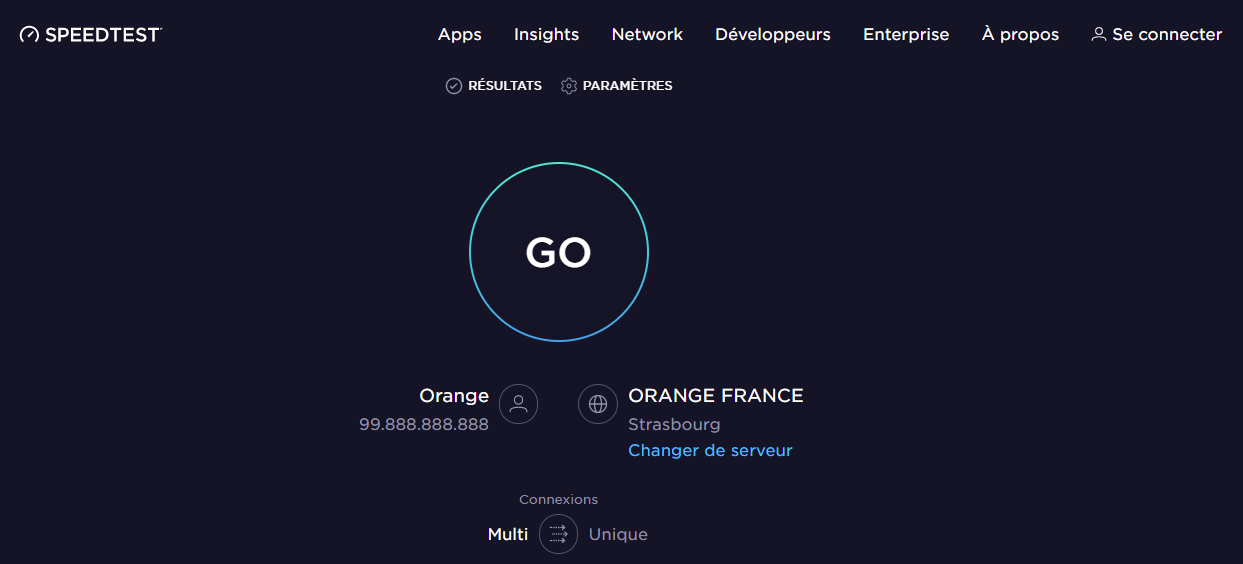Screen dimensions: 1243x564
Task: Select the Multi connection mode
Action: pyautogui.click(x=508, y=534)
